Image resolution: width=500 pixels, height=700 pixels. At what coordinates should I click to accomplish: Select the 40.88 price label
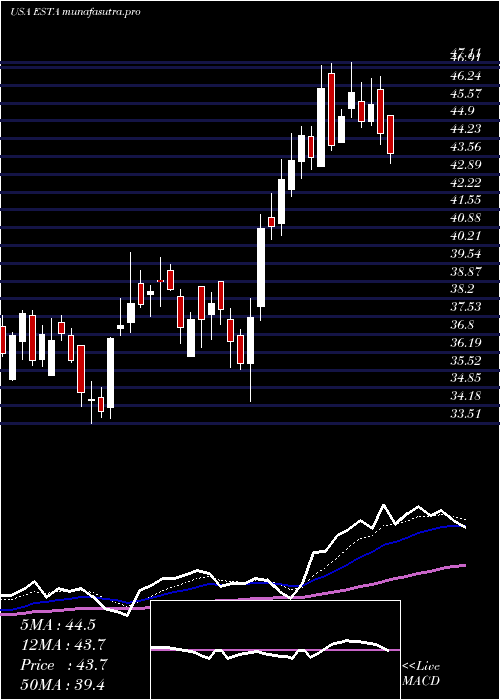[466, 218]
